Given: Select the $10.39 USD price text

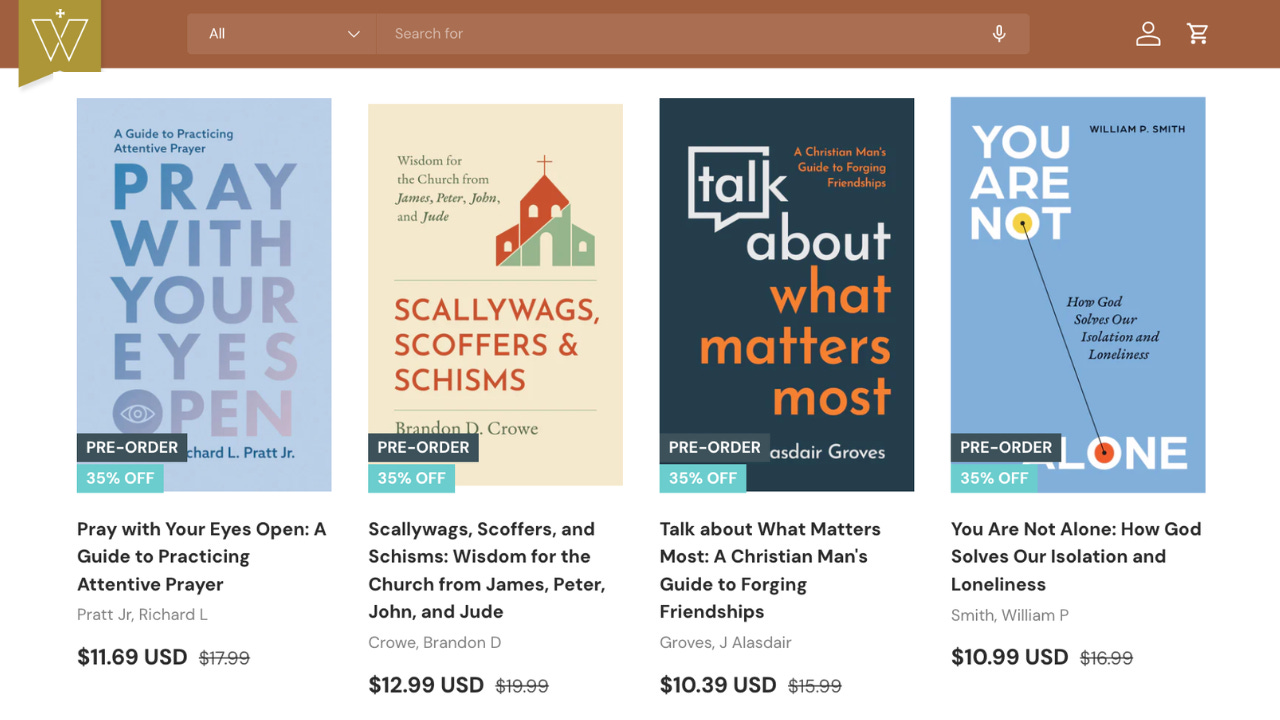Looking at the screenshot, I should [718, 685].
